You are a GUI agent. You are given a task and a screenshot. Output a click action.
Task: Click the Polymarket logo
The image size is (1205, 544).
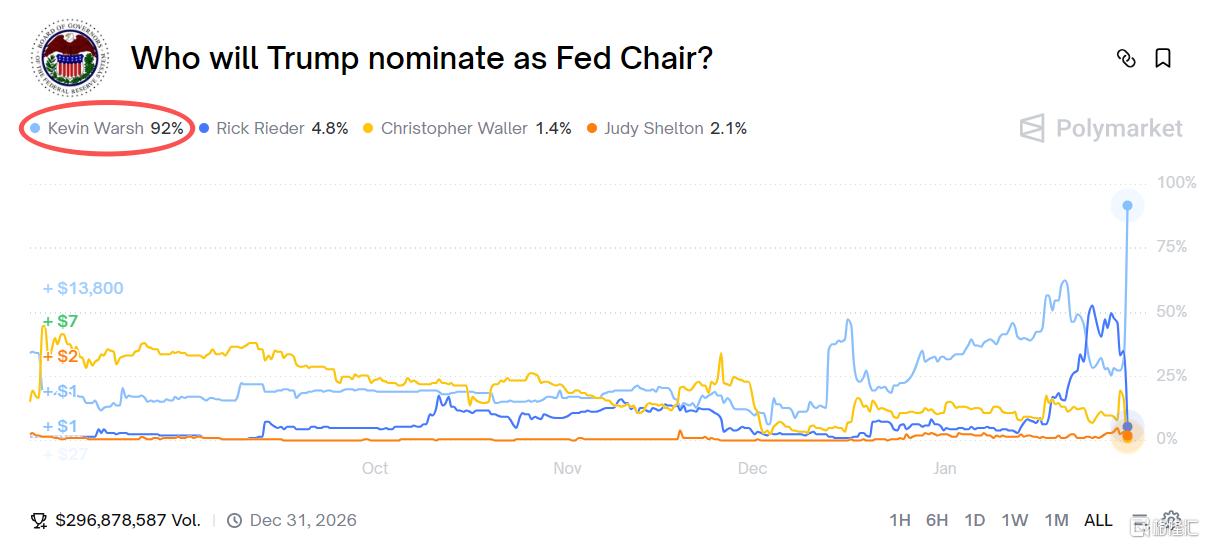(x=1101, y=128)
